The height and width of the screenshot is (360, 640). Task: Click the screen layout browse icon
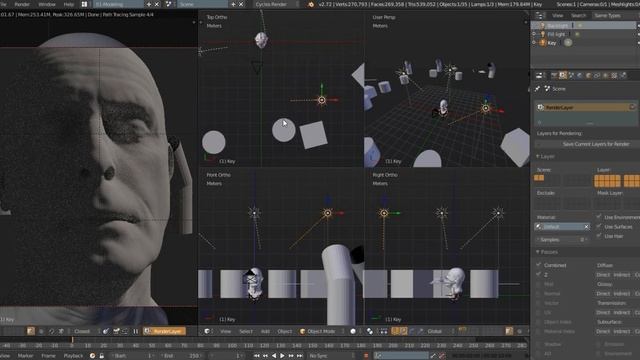click(x=84, y=4)
